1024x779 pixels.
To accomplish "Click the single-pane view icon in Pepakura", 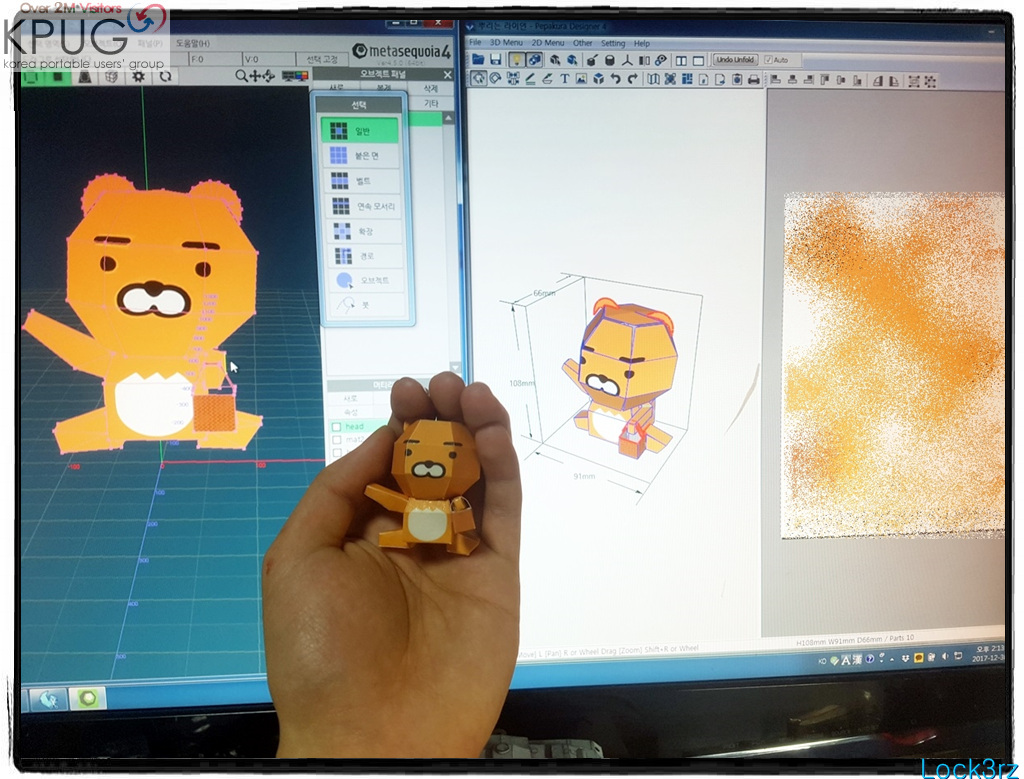I will tap(698, 61).
